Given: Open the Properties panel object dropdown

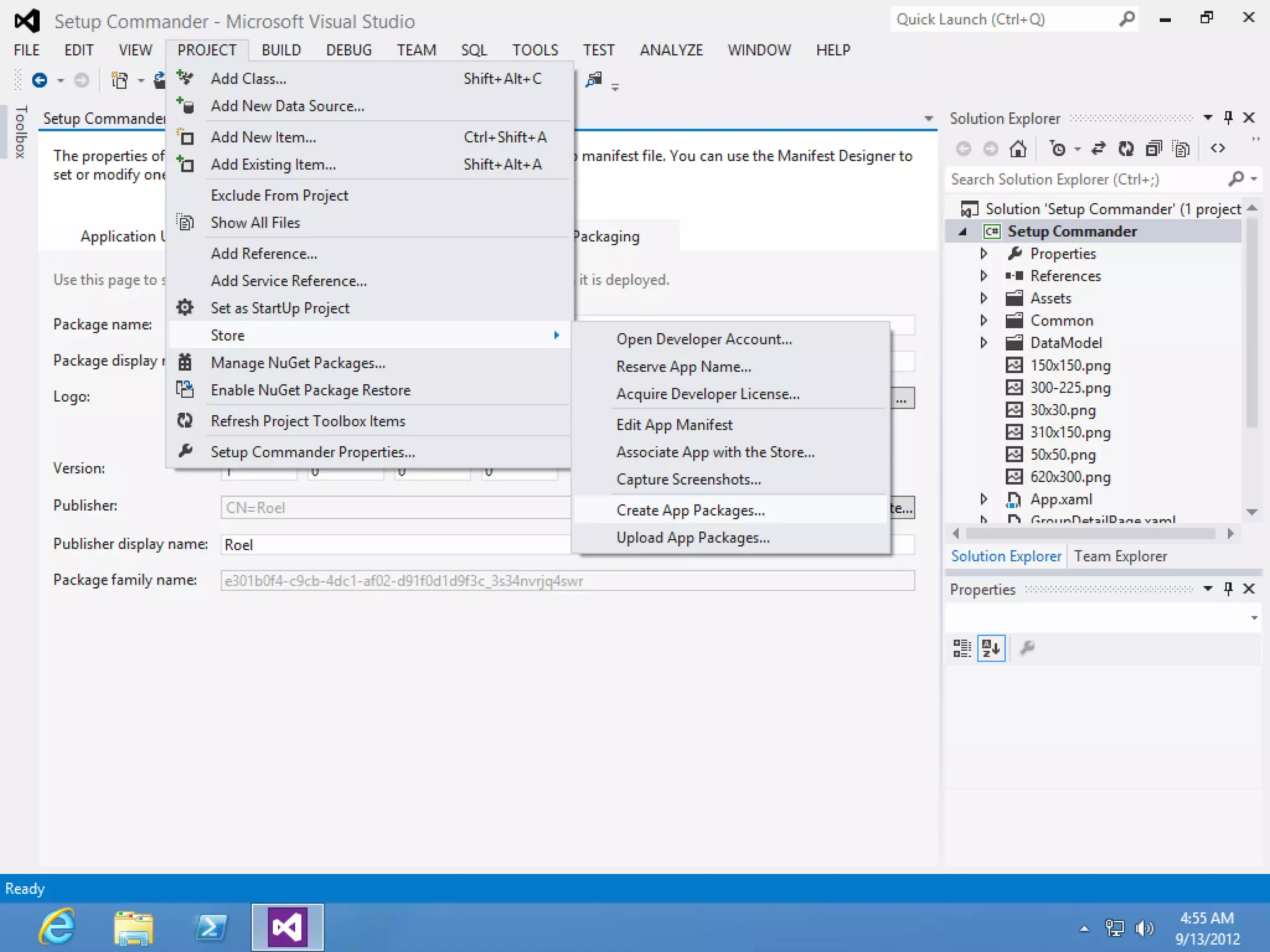Looking at the screenshot, I should 1254,617.
